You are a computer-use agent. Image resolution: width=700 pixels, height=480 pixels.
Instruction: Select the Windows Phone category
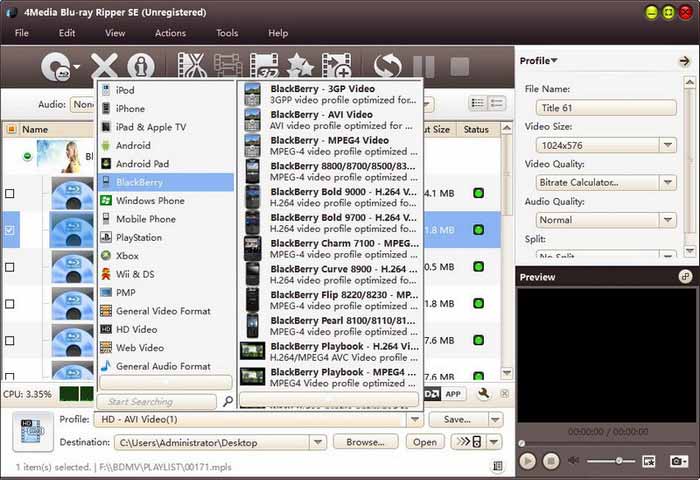click(166, 200)
